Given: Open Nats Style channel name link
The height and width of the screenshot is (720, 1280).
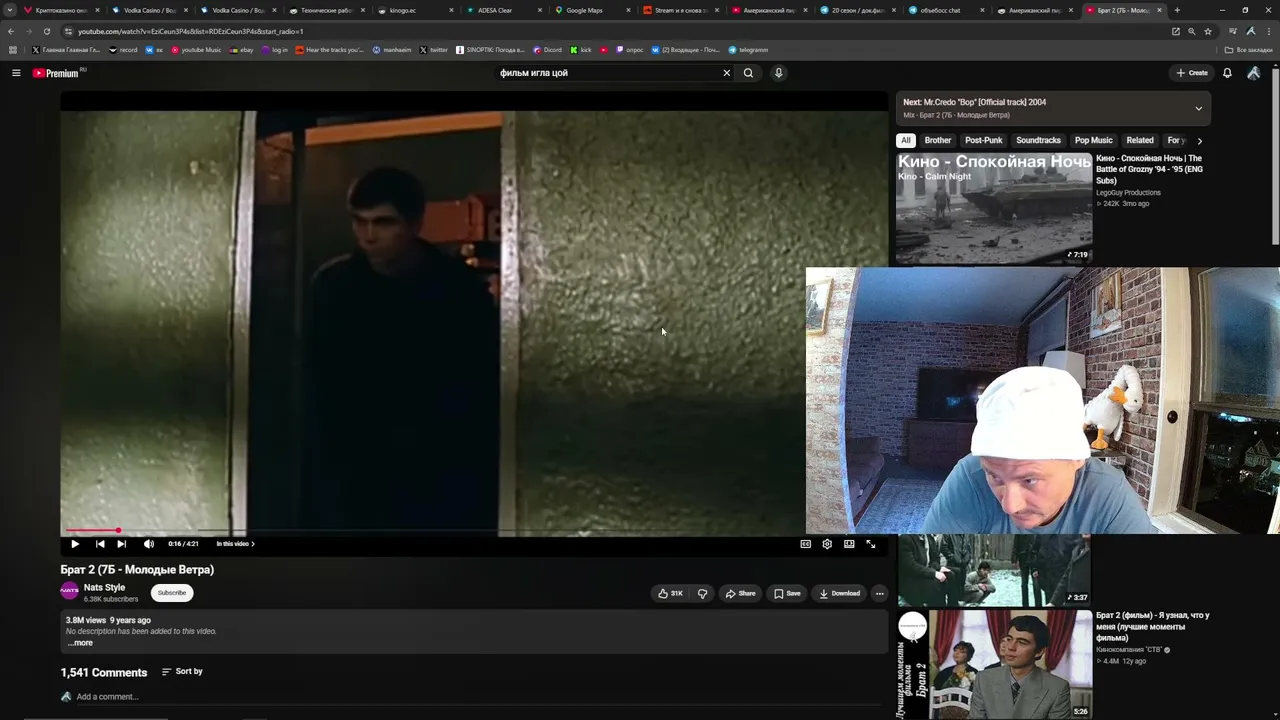Looking at the screenshot, I should pos(104,588).
